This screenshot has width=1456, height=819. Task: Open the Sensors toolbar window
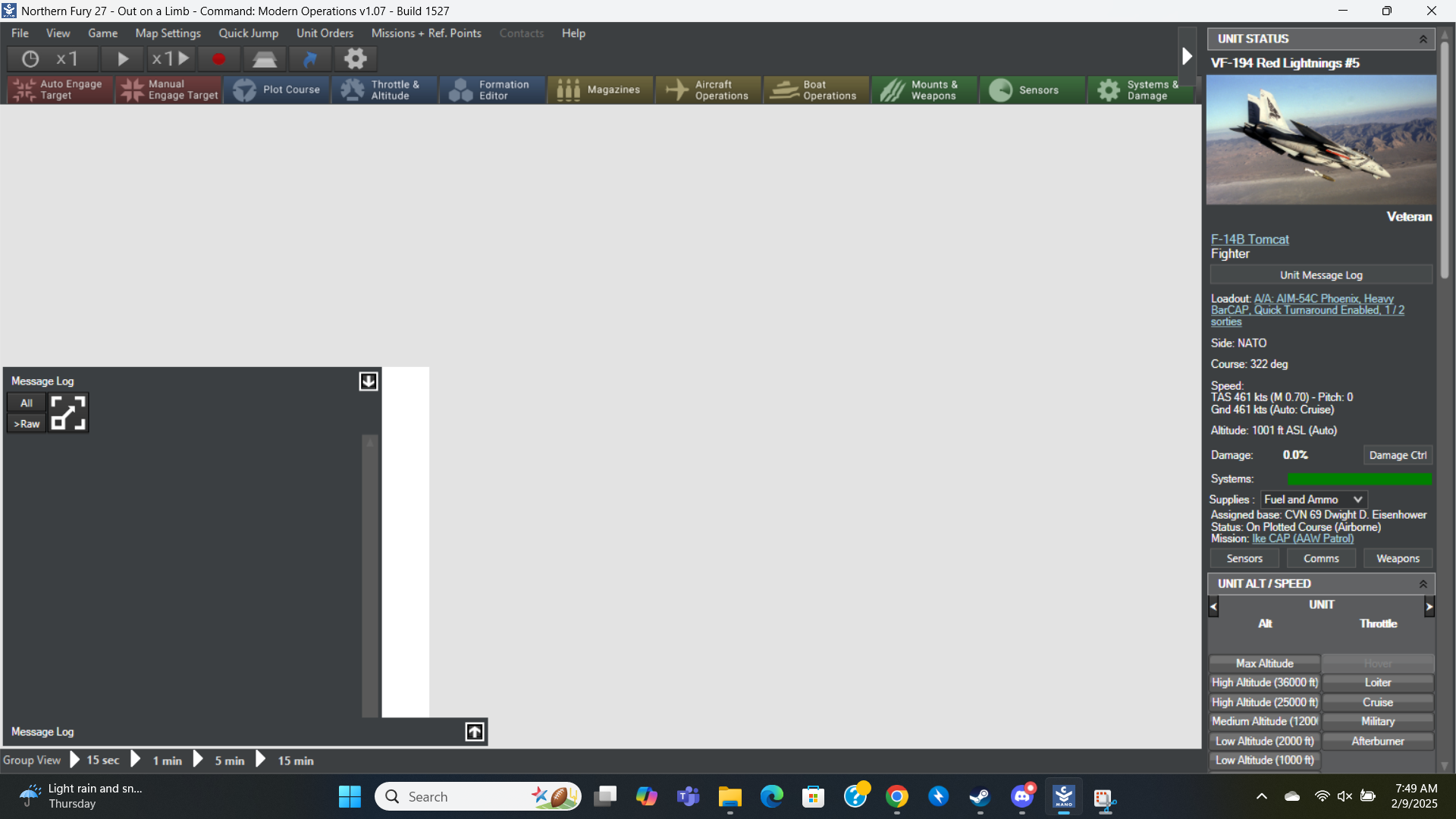point(1032,89)
